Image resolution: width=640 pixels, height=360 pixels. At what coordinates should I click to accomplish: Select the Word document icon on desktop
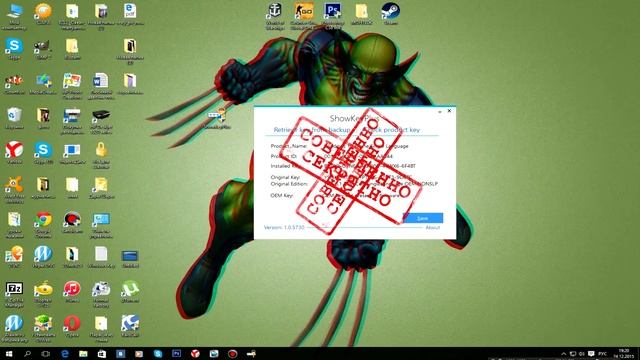(x=101, y=86)
